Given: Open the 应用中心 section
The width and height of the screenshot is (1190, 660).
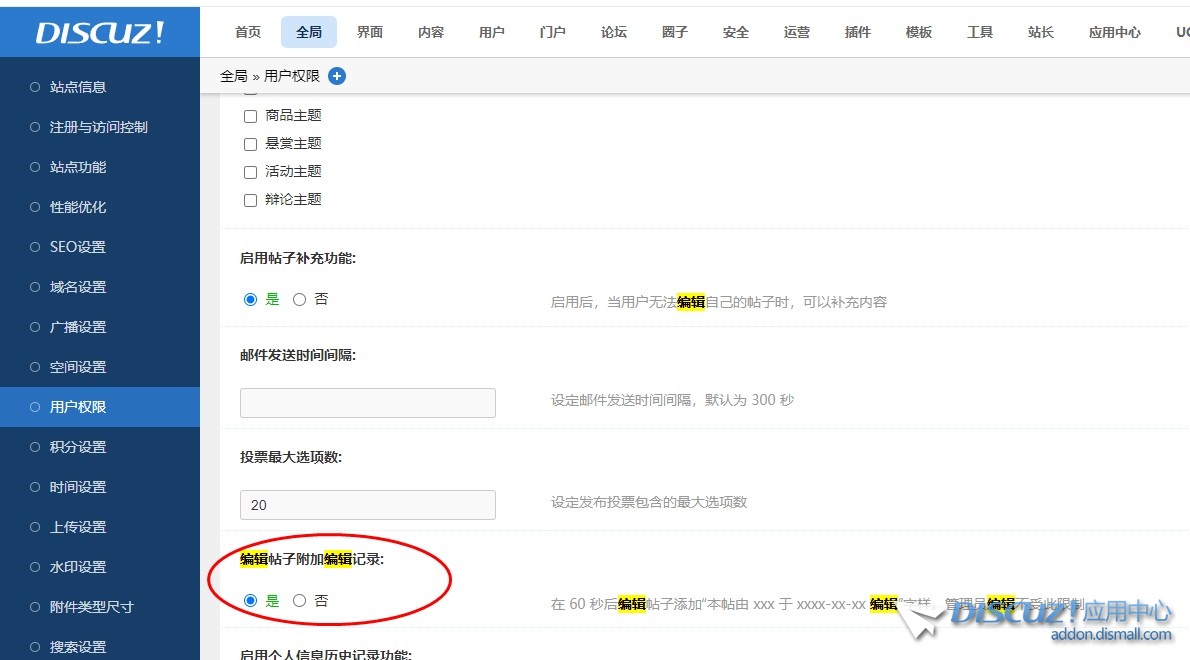Looking at the screenshot, I should 1114,31.
